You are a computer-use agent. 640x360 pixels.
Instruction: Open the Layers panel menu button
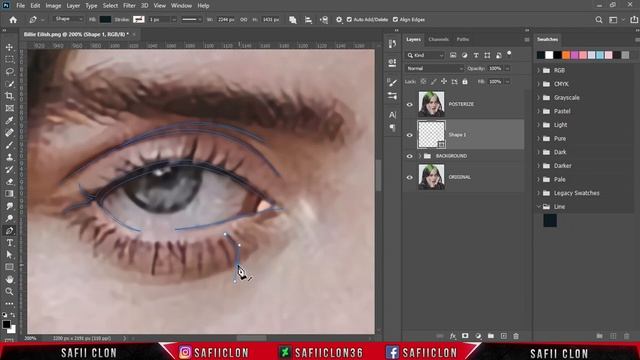point(527,40)
